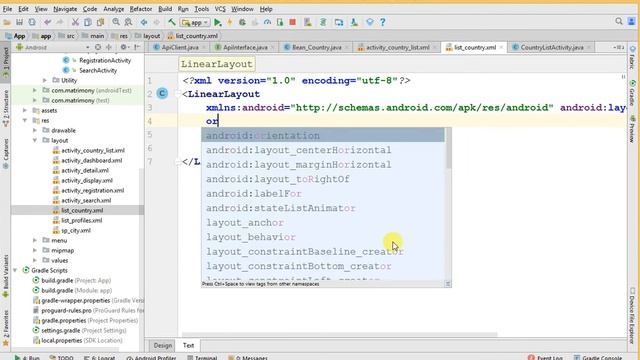Click the Search Everywhere magnifier icon
640x360 pixels.
point(619,21)
